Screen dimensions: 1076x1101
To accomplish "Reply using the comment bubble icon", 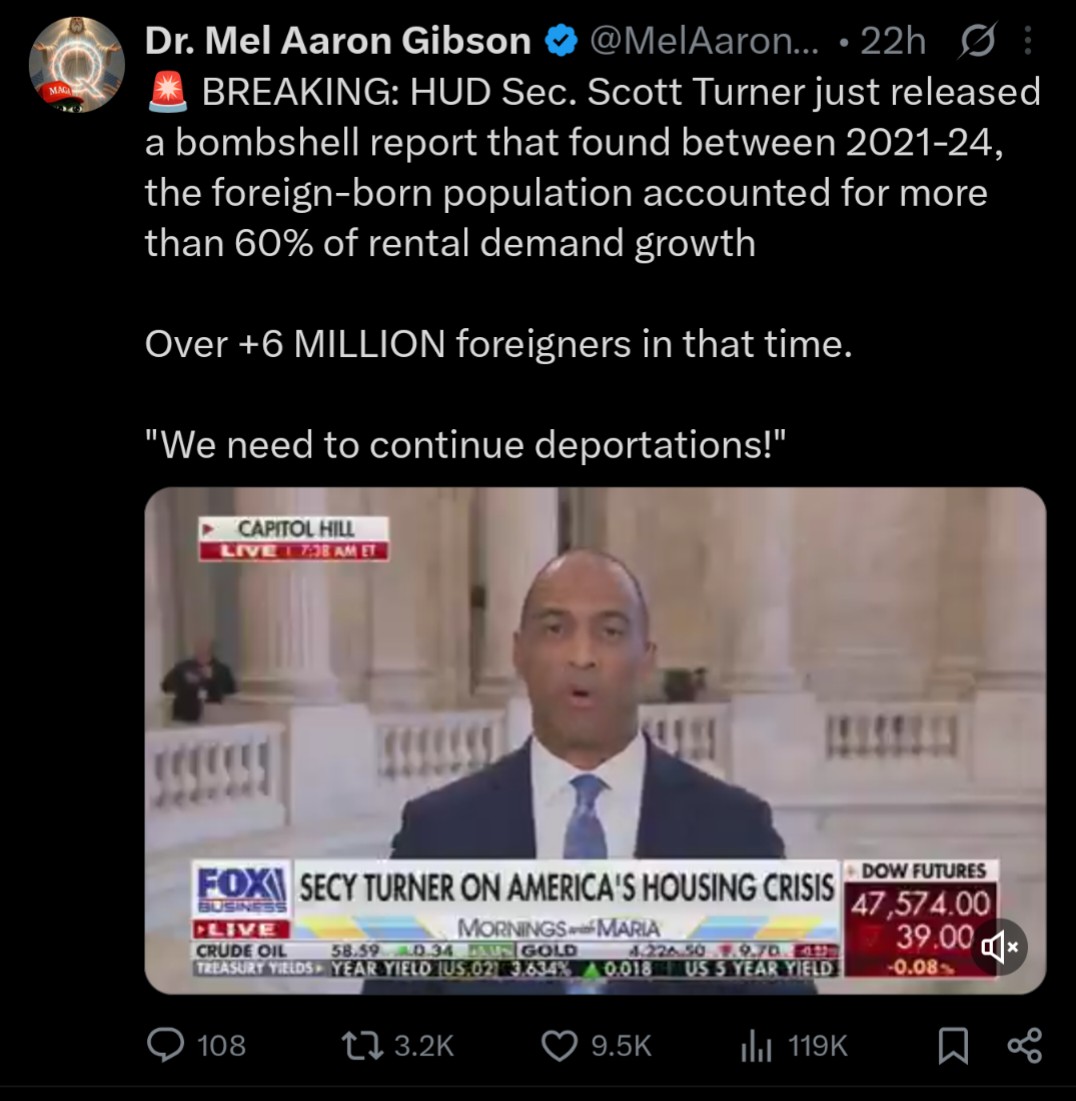I will 166,1046.
